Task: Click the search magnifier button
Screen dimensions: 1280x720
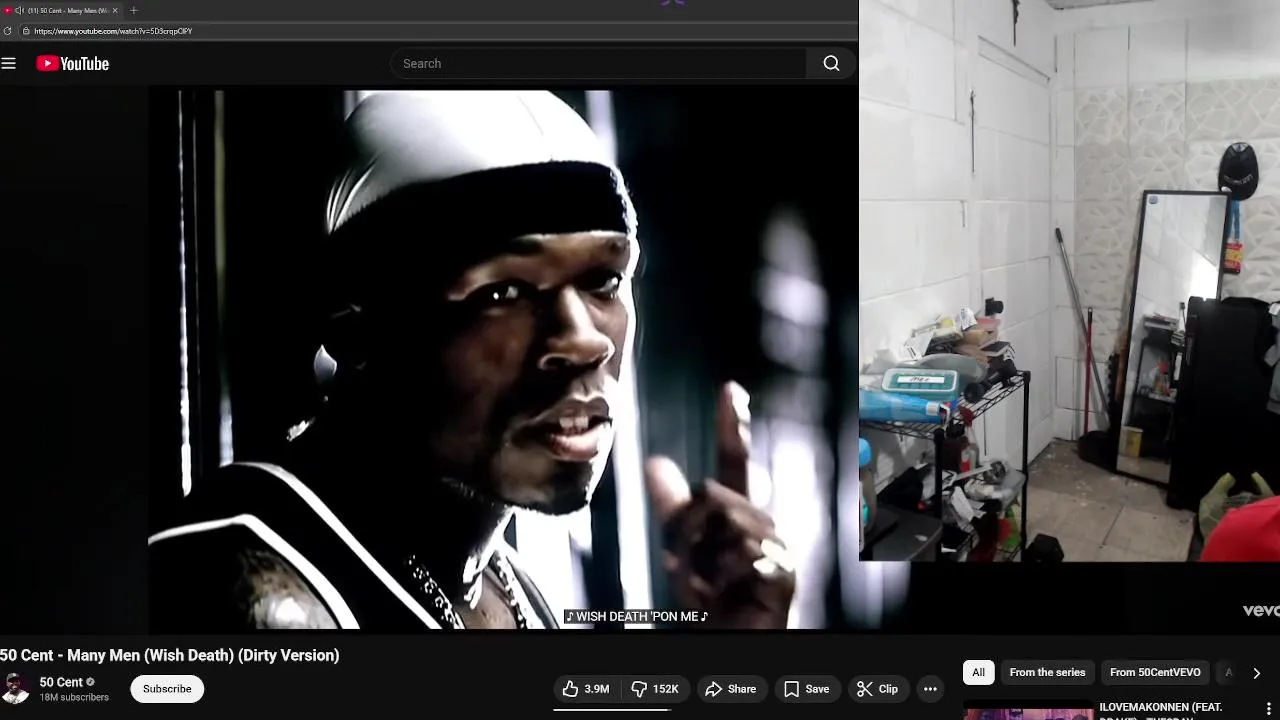Action: tap(831, 63)
